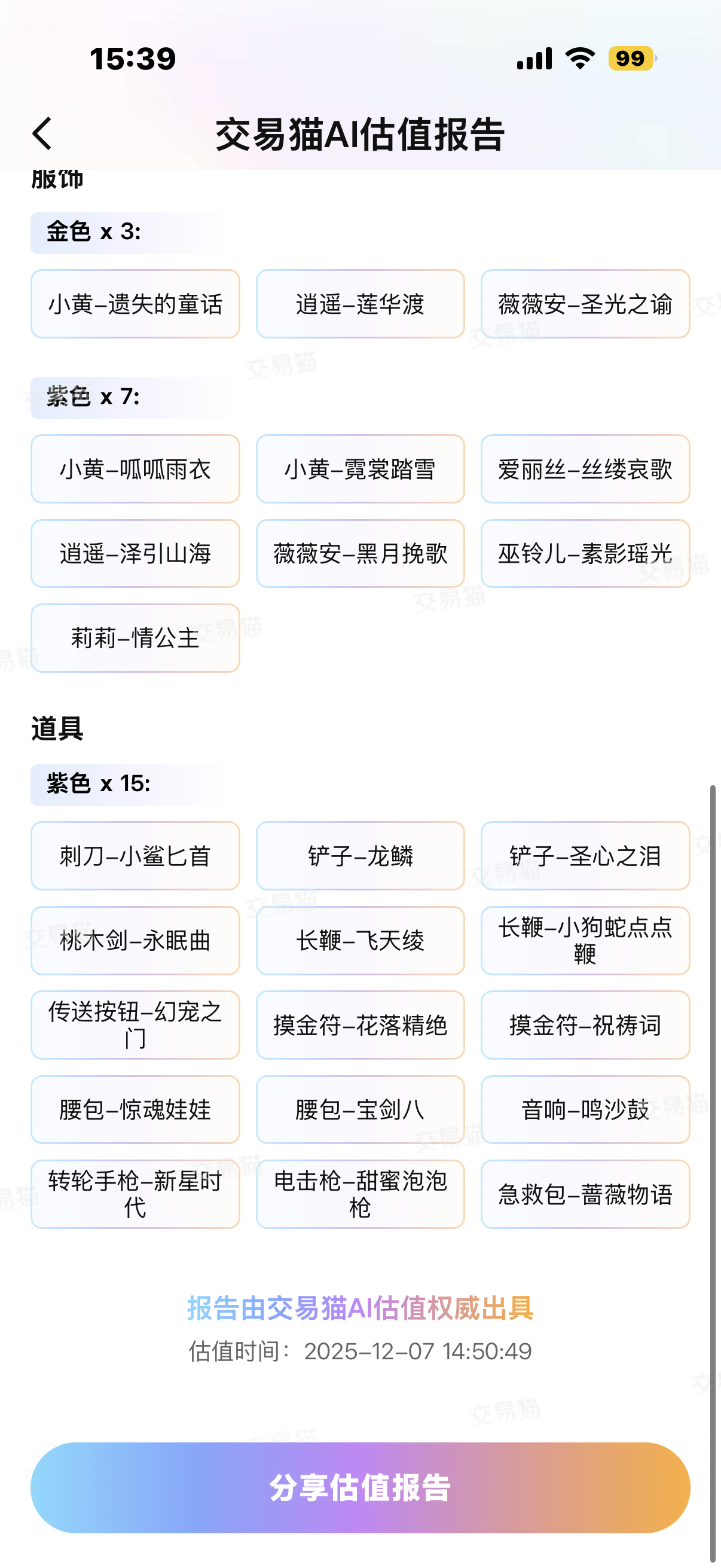721x1568 pixels.
Task: Select the 小黄–遗失的童话 costume tag
Action: click(x=135, y=304)
